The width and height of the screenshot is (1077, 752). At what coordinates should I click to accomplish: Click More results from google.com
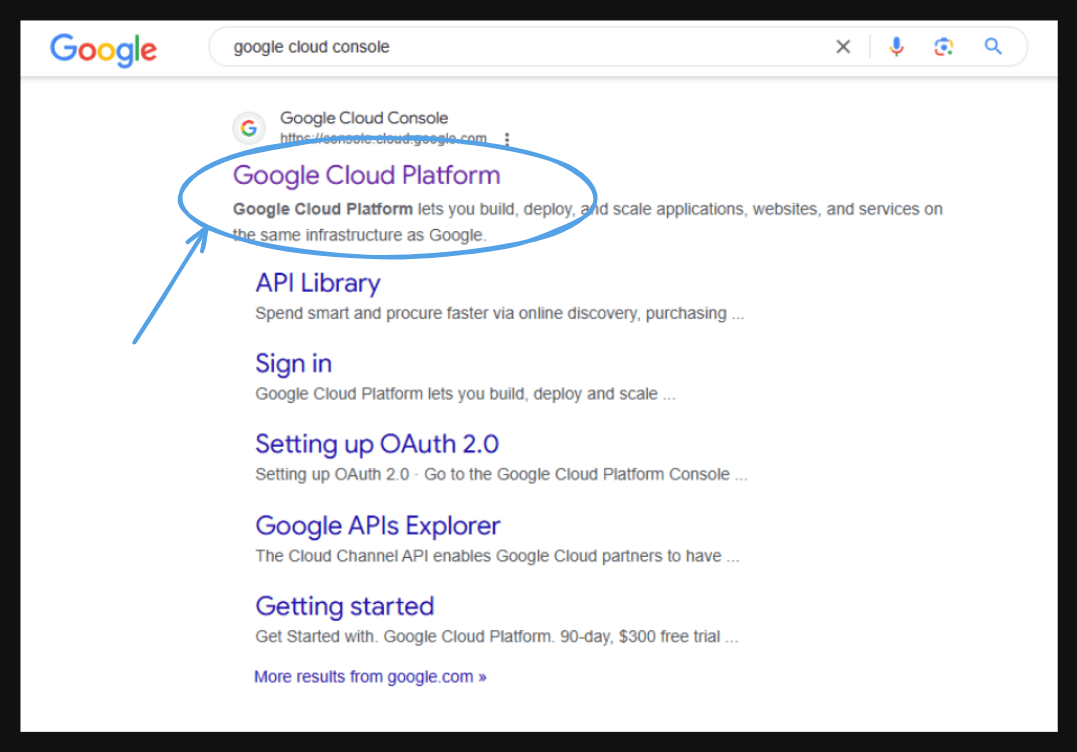370,676
